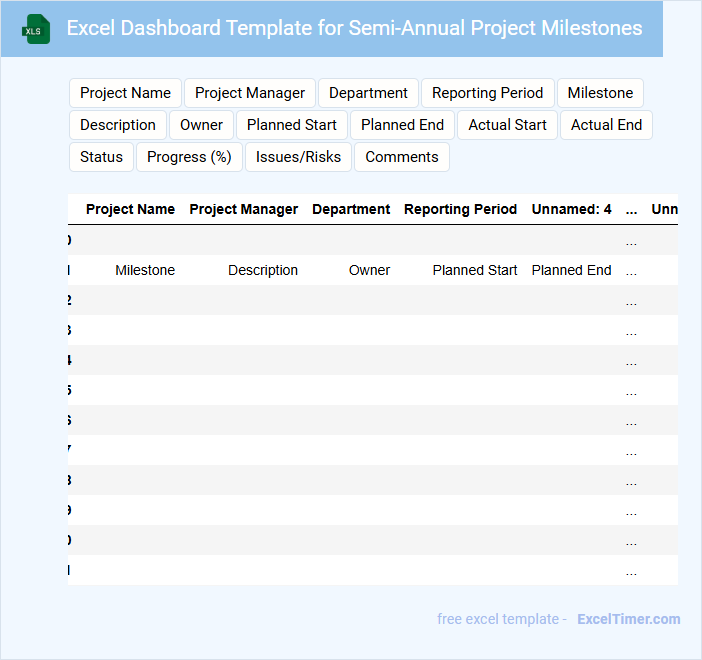Select the Planned Start tag

click(x=292, y=125)
